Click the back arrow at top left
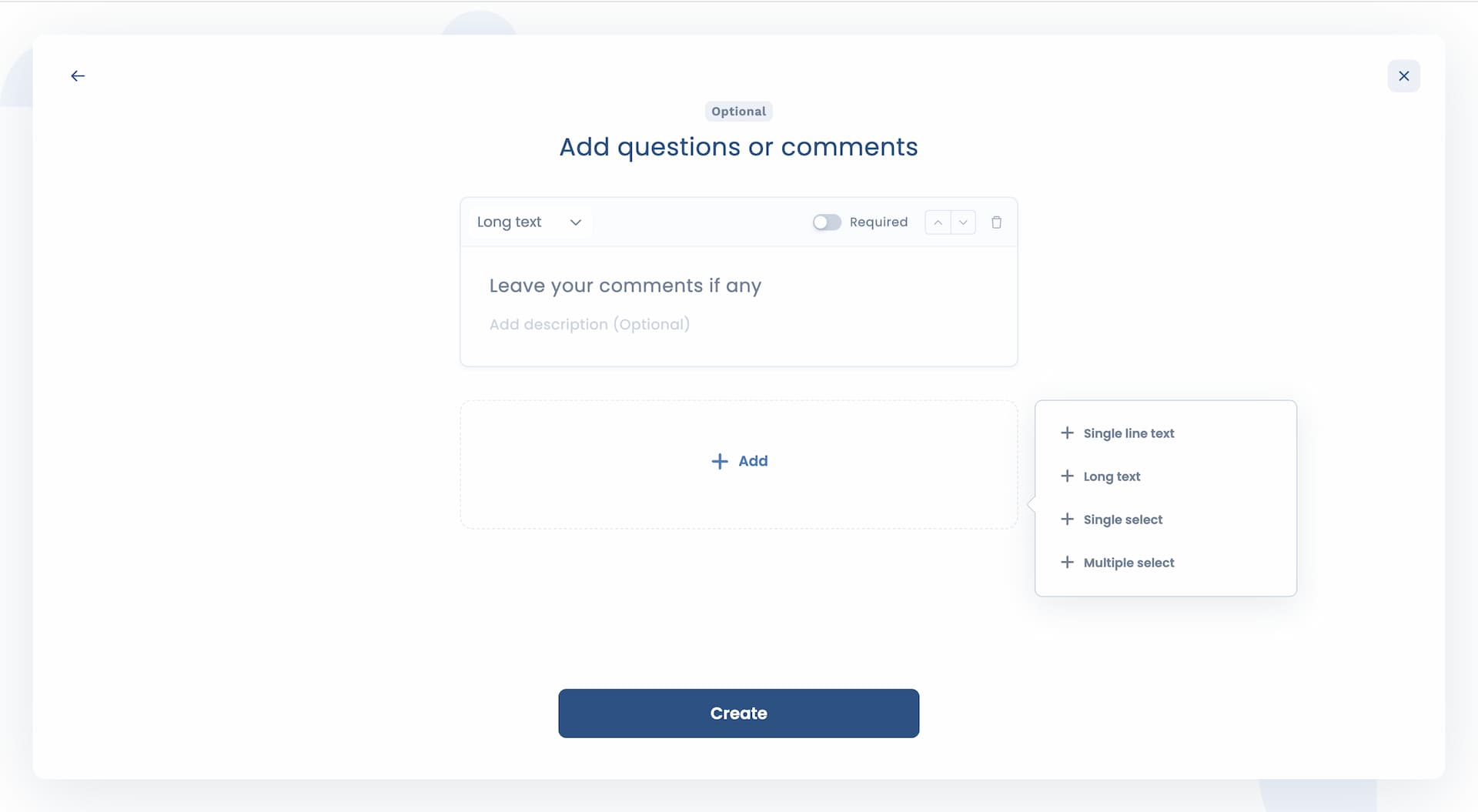 pyautogui.click(x=77, y=75)
